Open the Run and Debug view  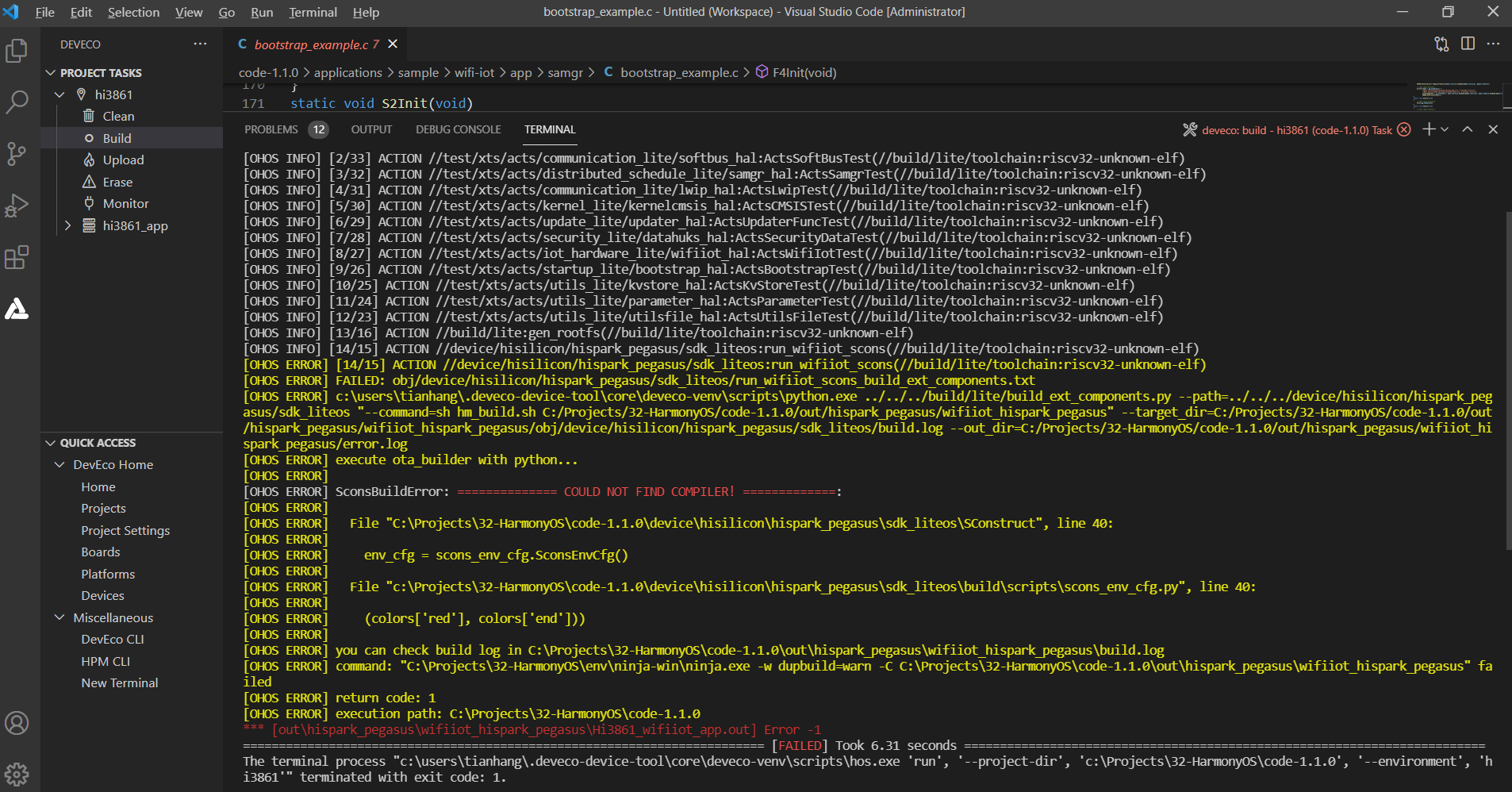point(17,206)
